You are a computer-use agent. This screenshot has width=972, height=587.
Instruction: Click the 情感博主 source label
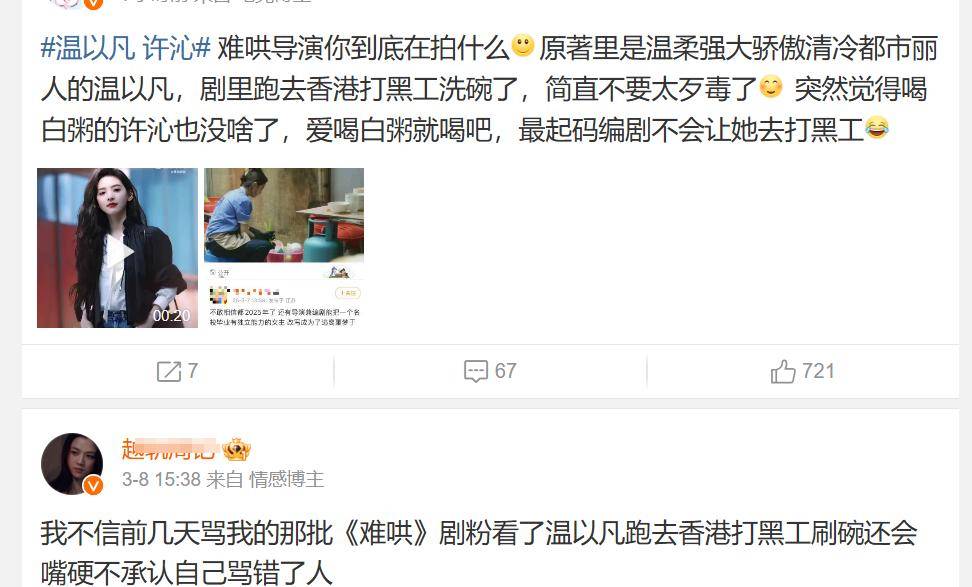tap(286, 479)
